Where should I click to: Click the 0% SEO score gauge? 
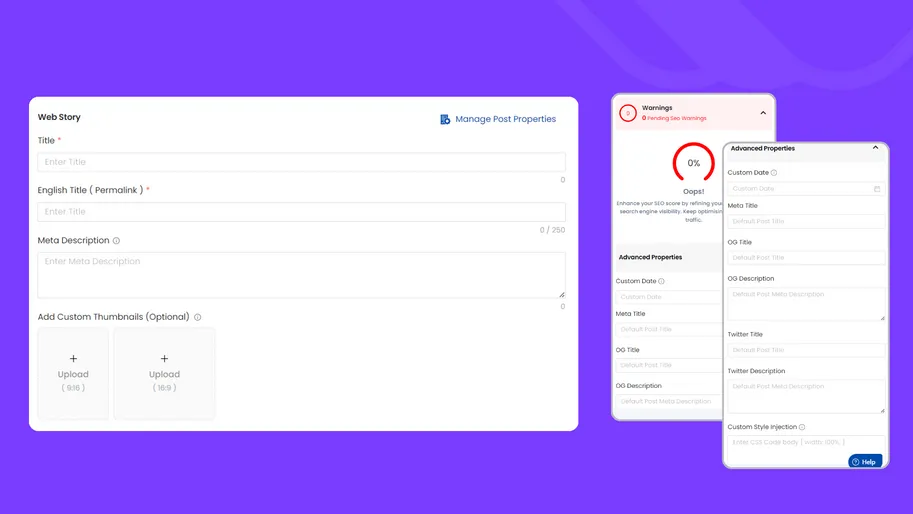[x=693, y=163]
